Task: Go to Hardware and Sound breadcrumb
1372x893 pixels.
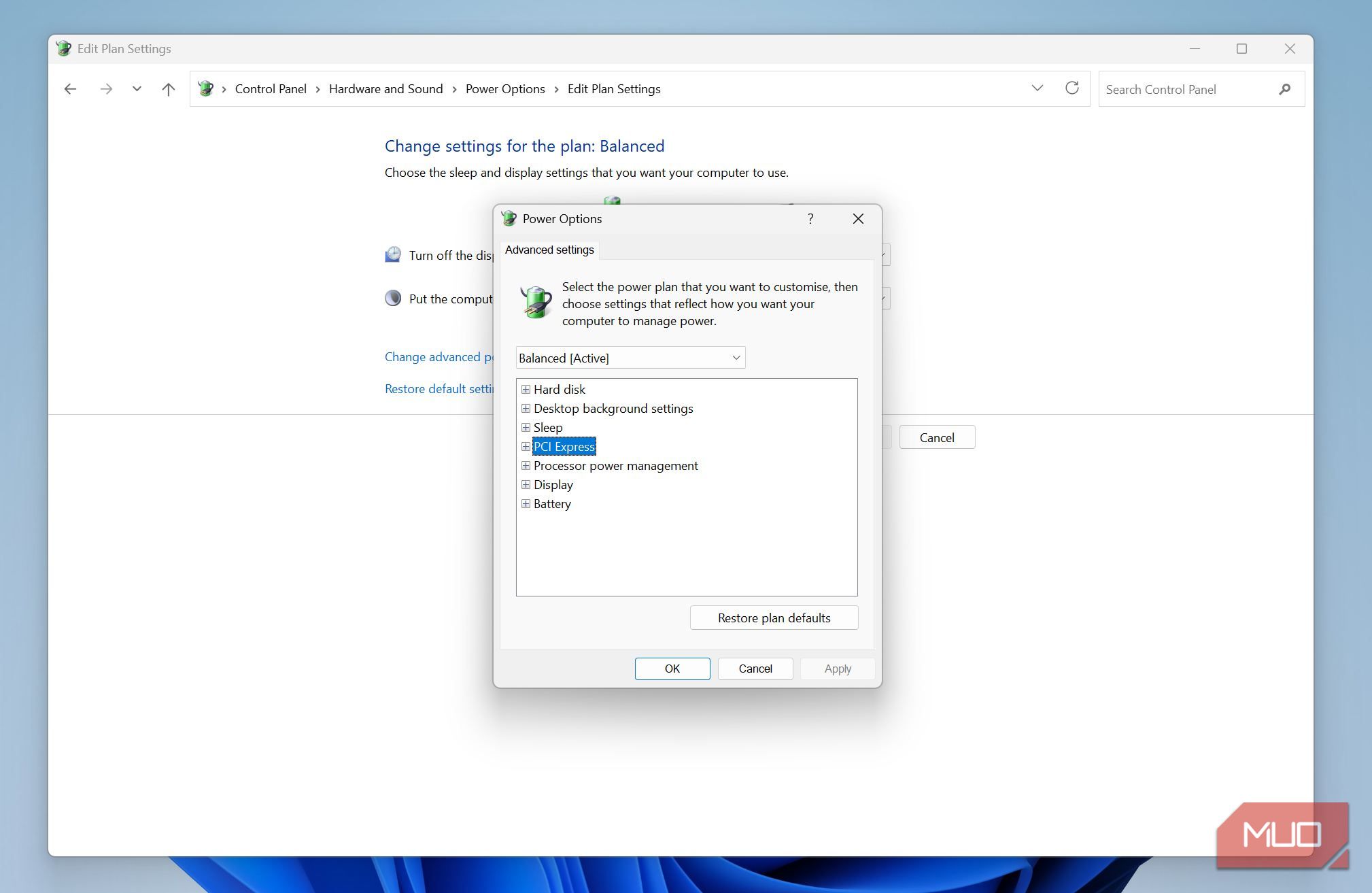Action: click(x=385, y=89)
